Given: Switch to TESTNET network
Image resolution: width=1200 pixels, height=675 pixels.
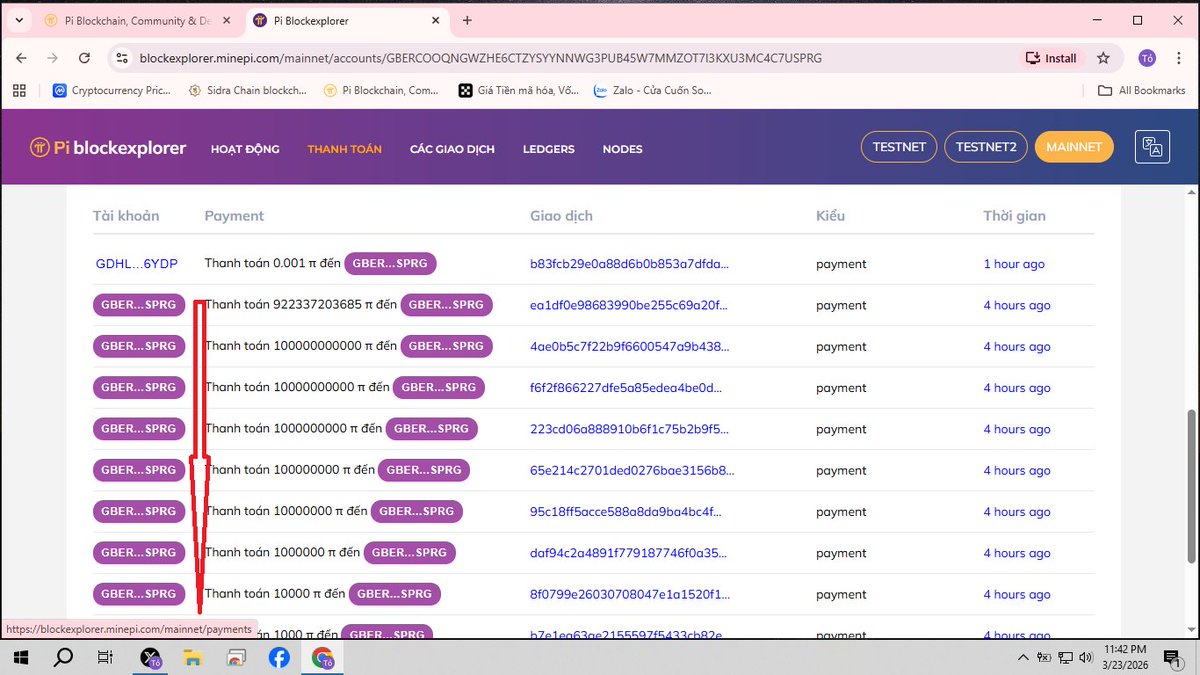Looking at the screenshot, I should [x=899, y=147].
